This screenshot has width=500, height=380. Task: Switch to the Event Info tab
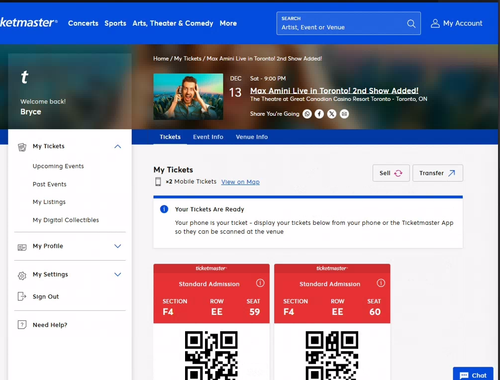pyautogui.click(x=208, y=137)
